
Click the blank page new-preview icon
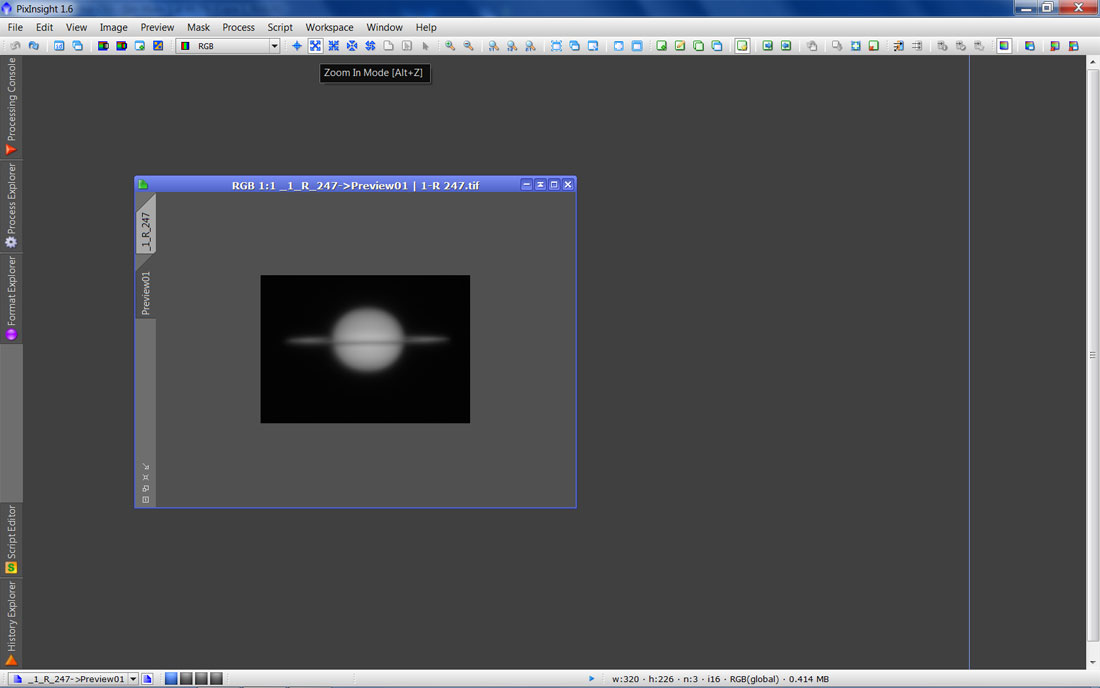click(x=388, y=46)
